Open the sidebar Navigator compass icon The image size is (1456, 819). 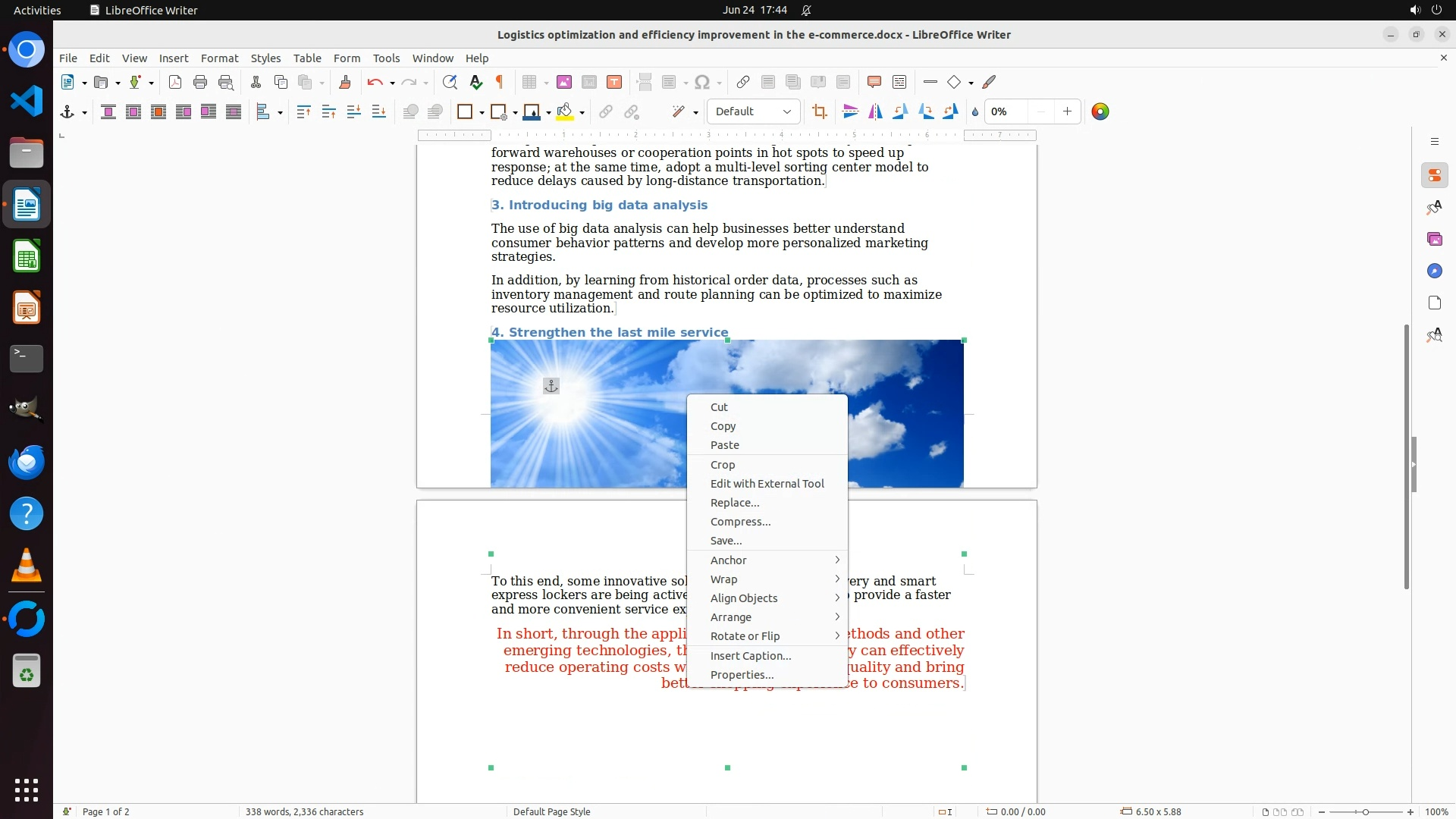coord(1434,271)
